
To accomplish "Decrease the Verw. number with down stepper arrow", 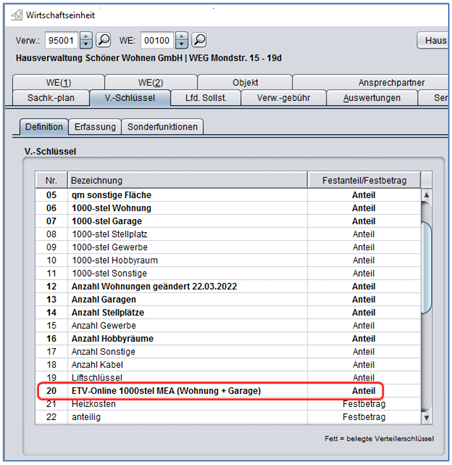I will [x=86, y=44].
